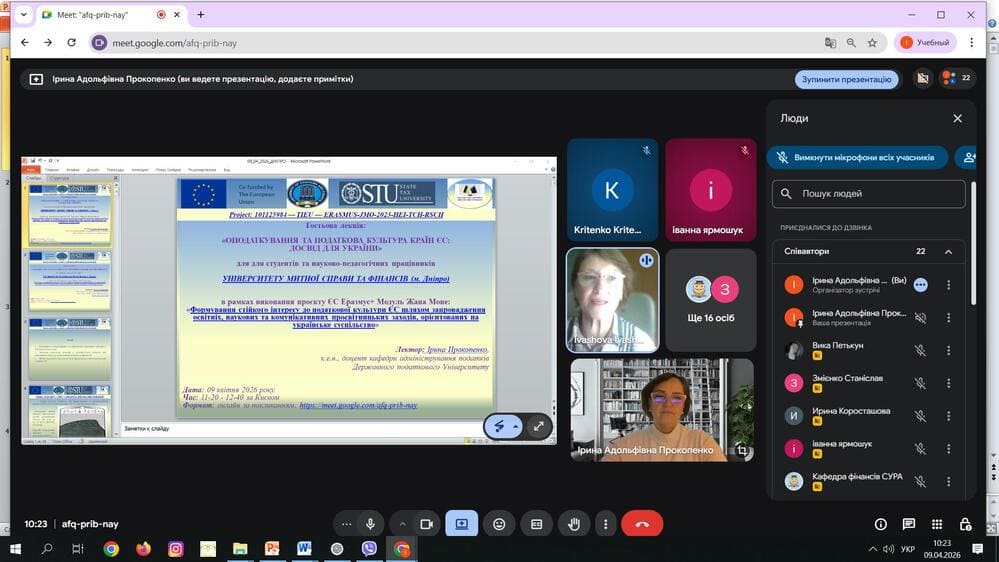The width and height of the screenshot is (999, 562).
Task: Open the chat with everyone icon
Action: point(908,524)
